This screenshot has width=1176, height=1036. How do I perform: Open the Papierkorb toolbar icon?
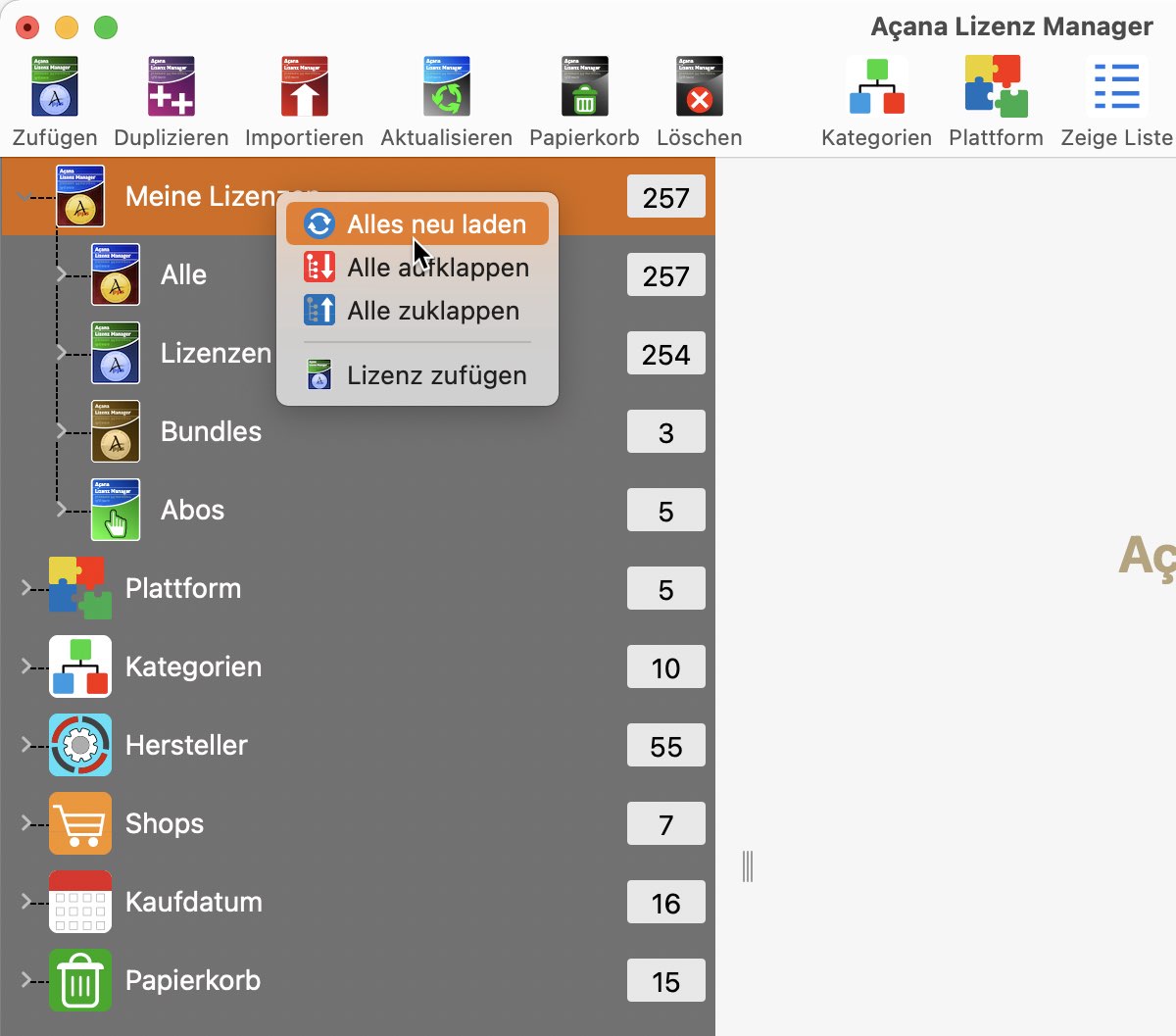[584, 87]
